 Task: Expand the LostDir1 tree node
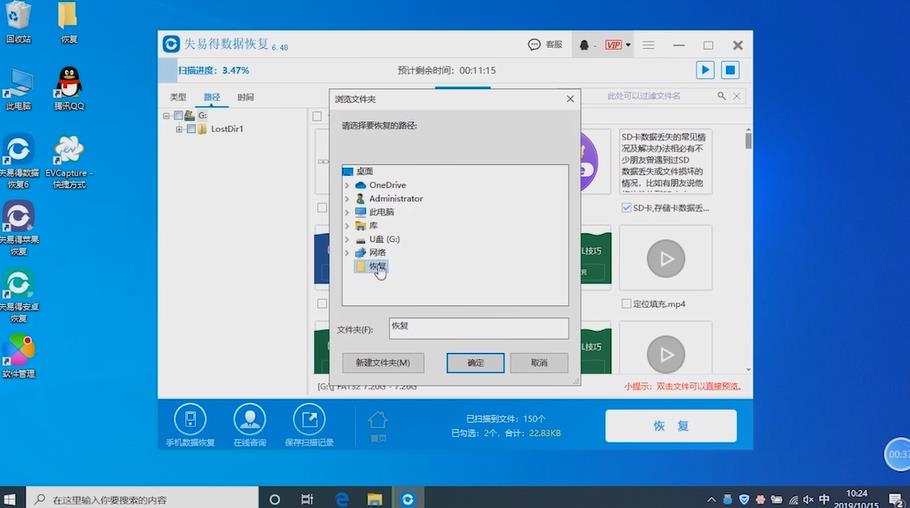[x=179, y=129]
